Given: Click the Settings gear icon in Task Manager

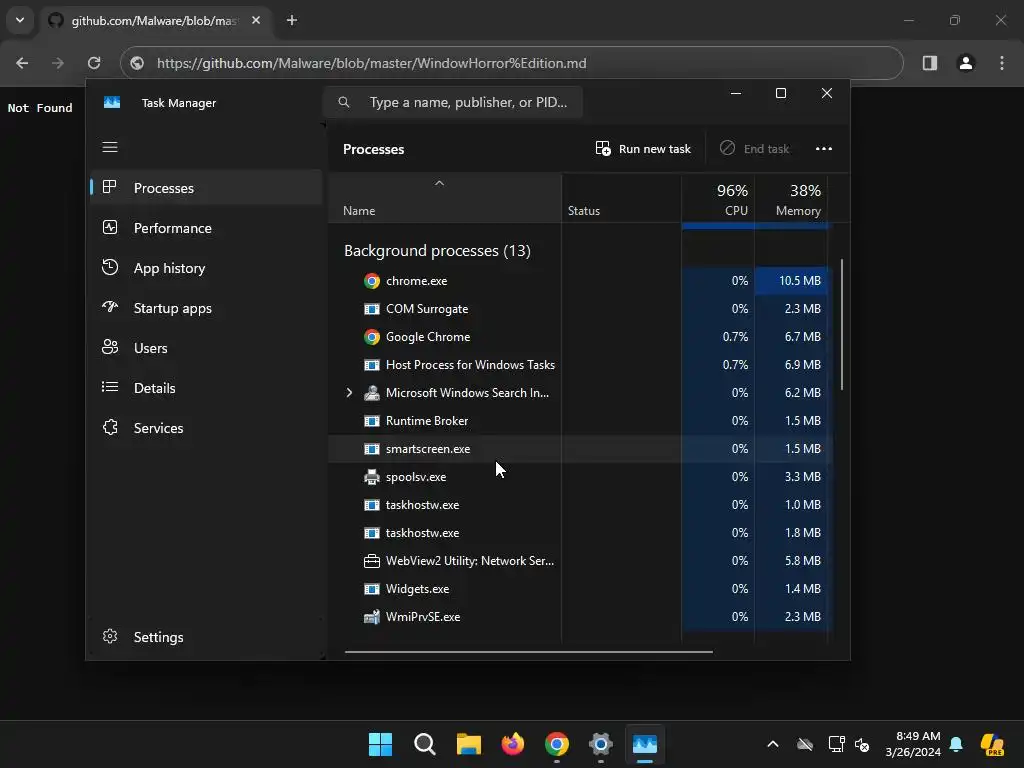Looking at the screenshot, I should 110,636.
